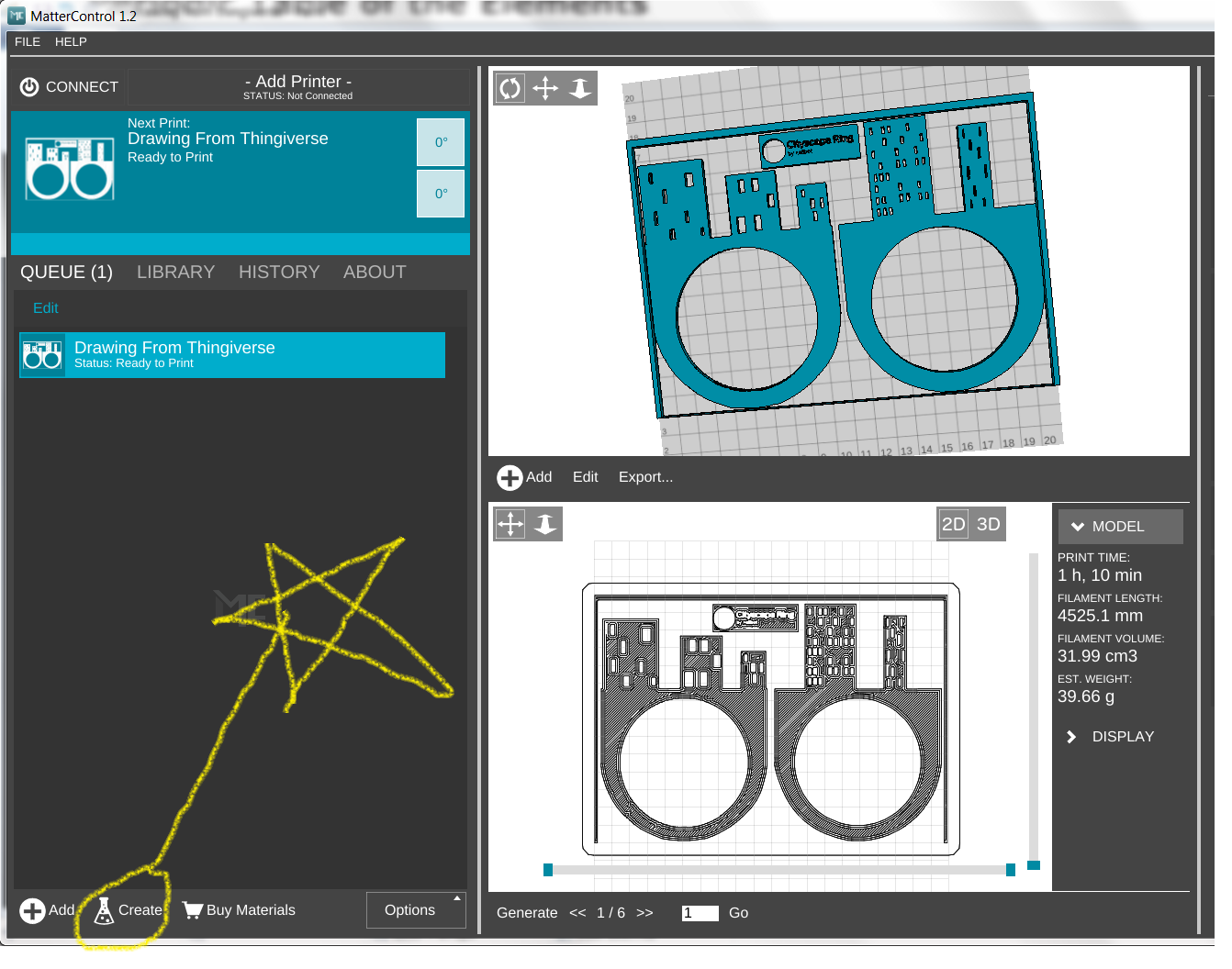Select the zoom tool in 3D preview
Viewport: 1232px width, 969px height.
580,88
